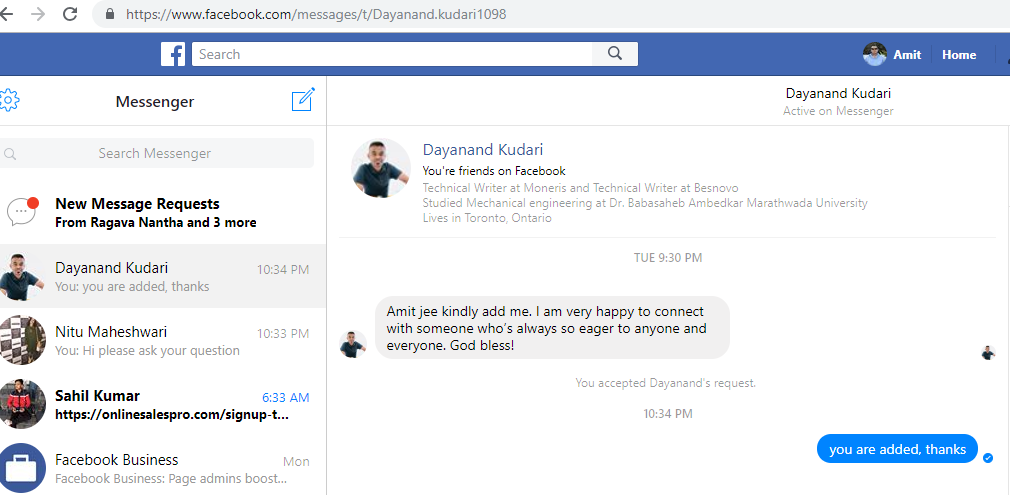The width and height of the screenshot is (1010, 495).
Task: Open Amit profile from top bar
Action: (893, 54)
